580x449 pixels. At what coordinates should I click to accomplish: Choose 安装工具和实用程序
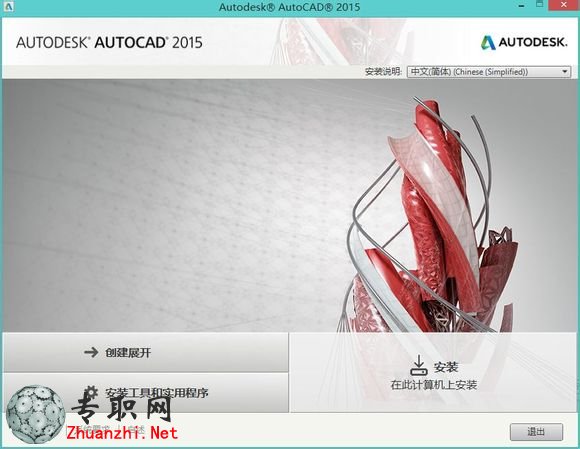point(145,393)
